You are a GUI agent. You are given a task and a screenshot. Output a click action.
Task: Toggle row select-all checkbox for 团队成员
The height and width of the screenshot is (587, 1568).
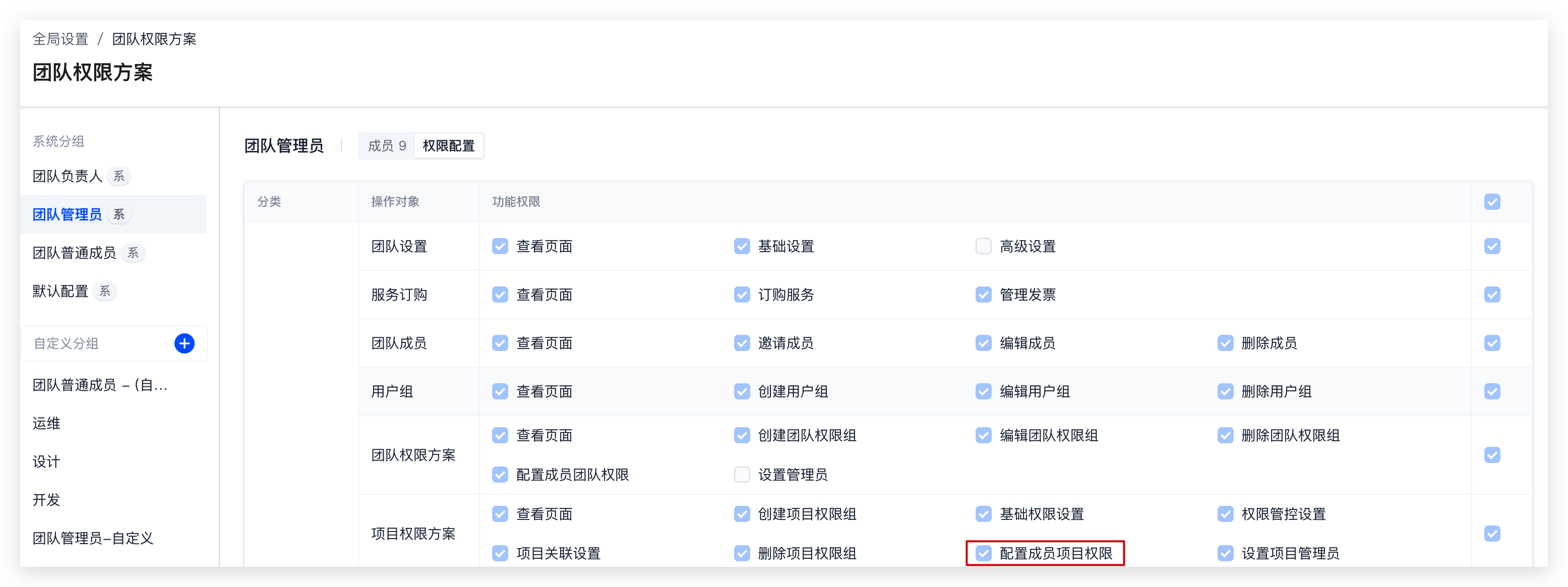(1492, 343)
